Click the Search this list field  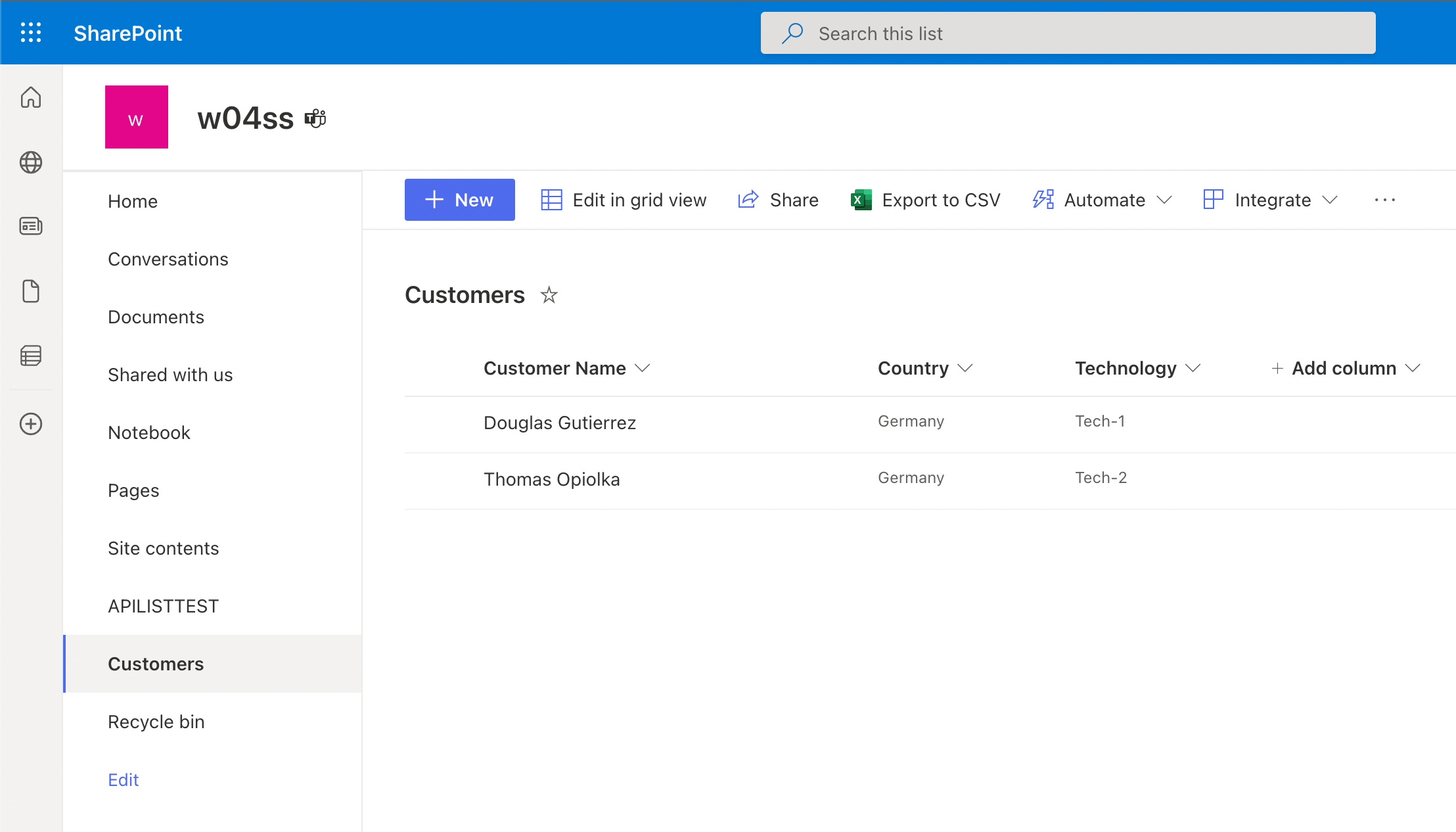pyautogui.click(x=1068, y=33)
